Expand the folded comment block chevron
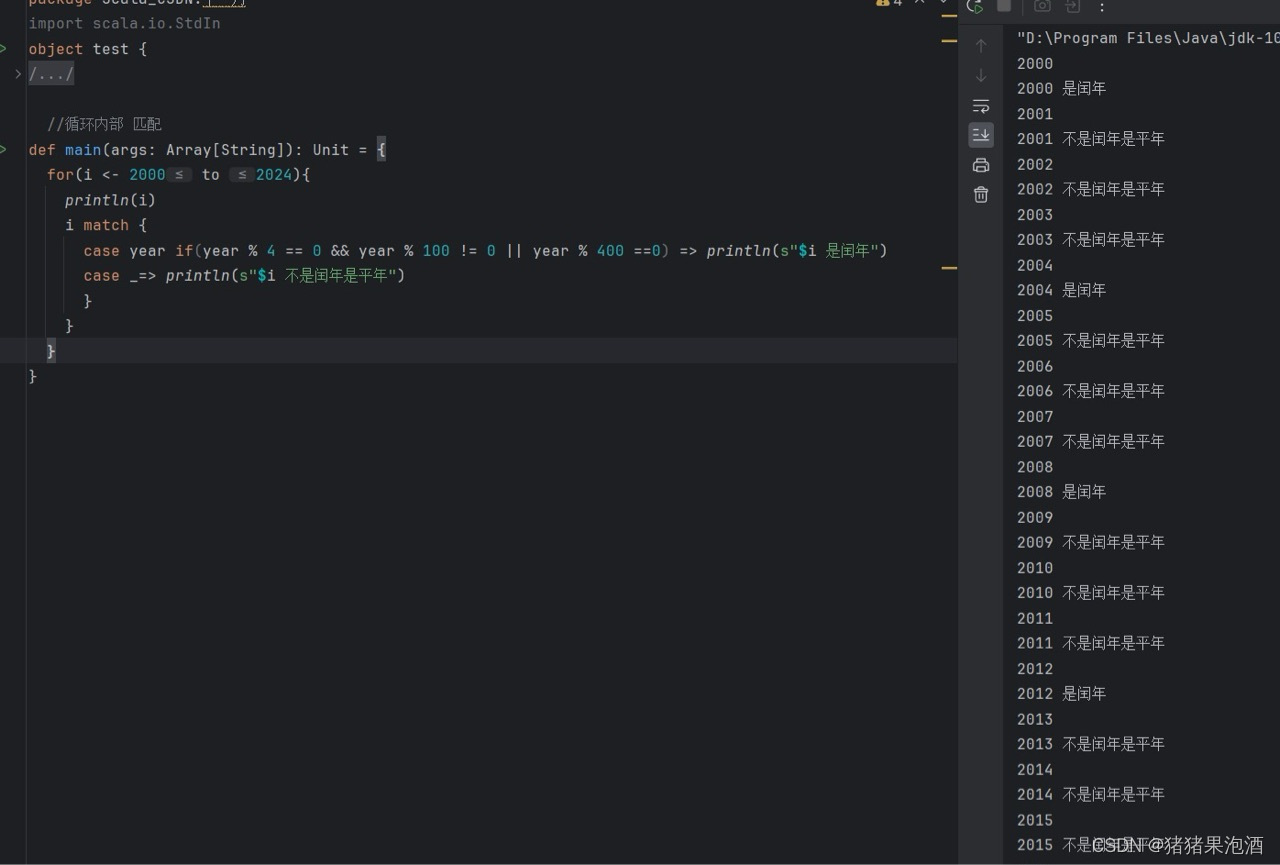Image resolution: width=1280 pixels, height=865 pixels. (18, 74)
